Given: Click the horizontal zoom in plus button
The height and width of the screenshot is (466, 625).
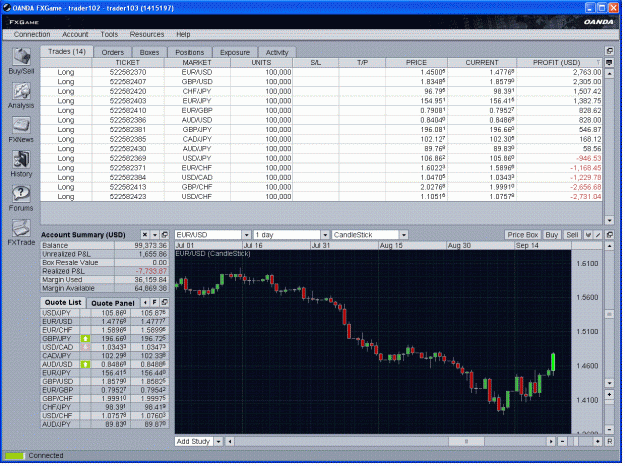Looking at the screenshot, I should point(597,442).
